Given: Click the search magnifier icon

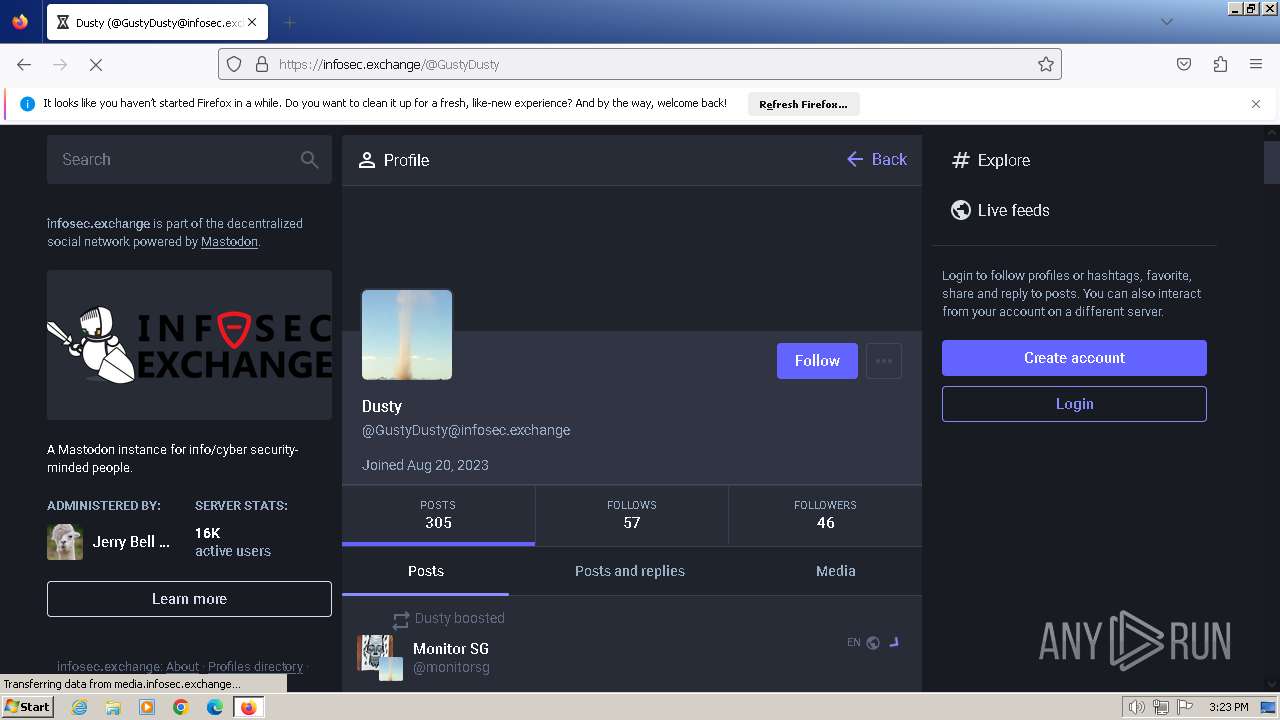Looking at the screenshot, I should click(x=309, y=160).
